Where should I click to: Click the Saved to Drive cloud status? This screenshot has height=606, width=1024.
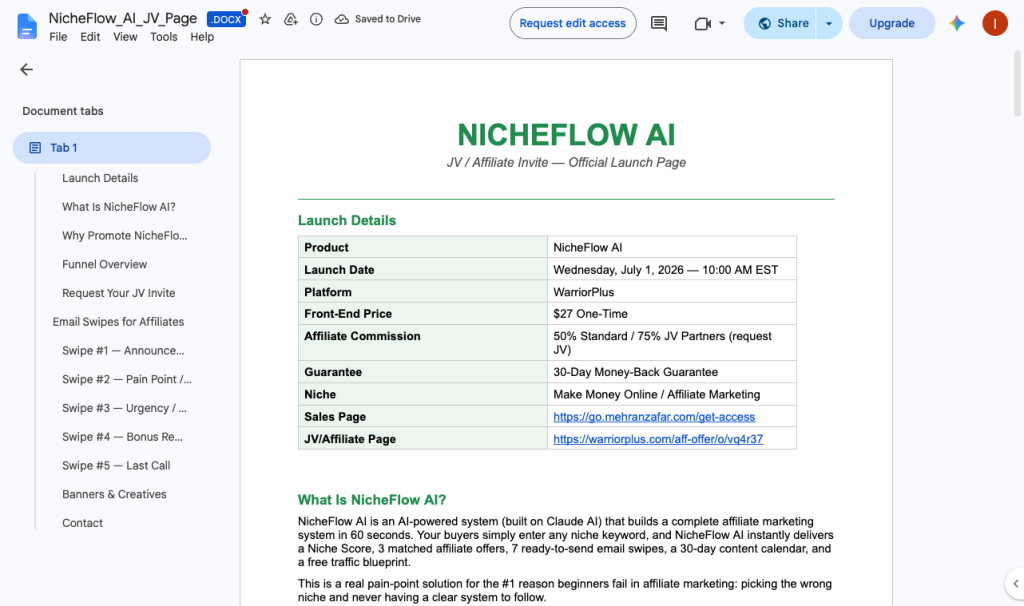(377, 19)
